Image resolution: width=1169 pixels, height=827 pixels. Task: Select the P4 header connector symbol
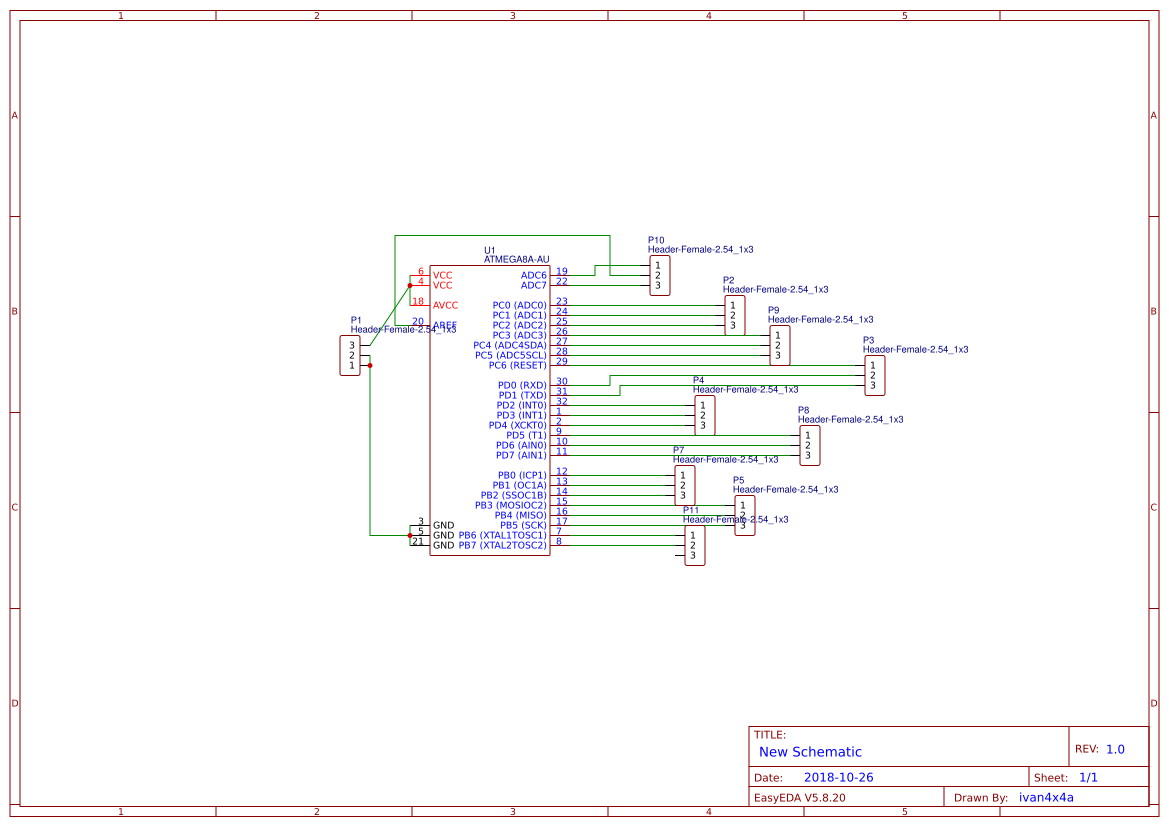[705, 415]
